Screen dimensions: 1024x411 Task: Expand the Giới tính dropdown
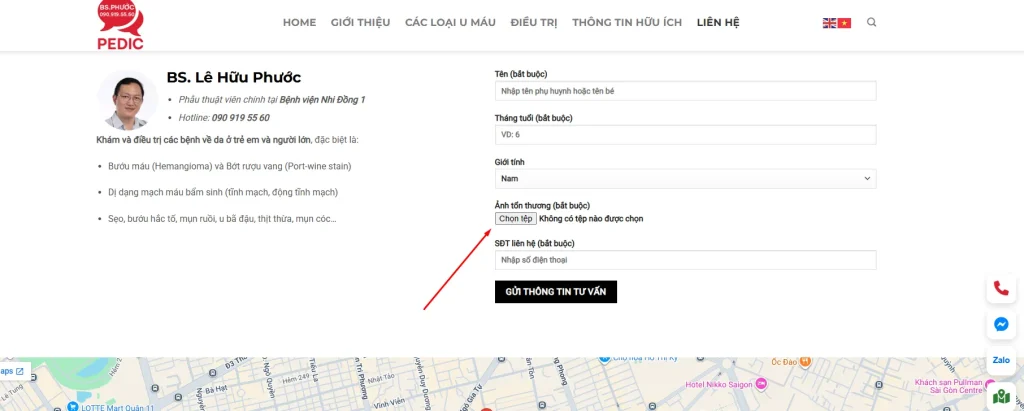point(685,179)
